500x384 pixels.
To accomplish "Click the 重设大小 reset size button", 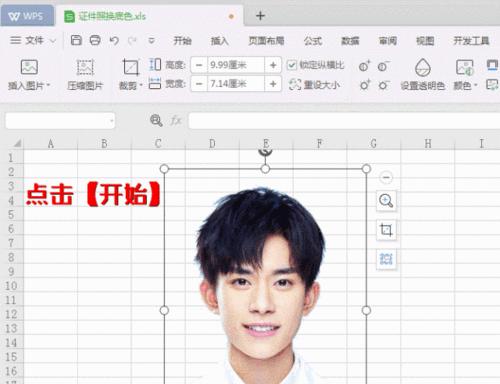I will 314,85.
